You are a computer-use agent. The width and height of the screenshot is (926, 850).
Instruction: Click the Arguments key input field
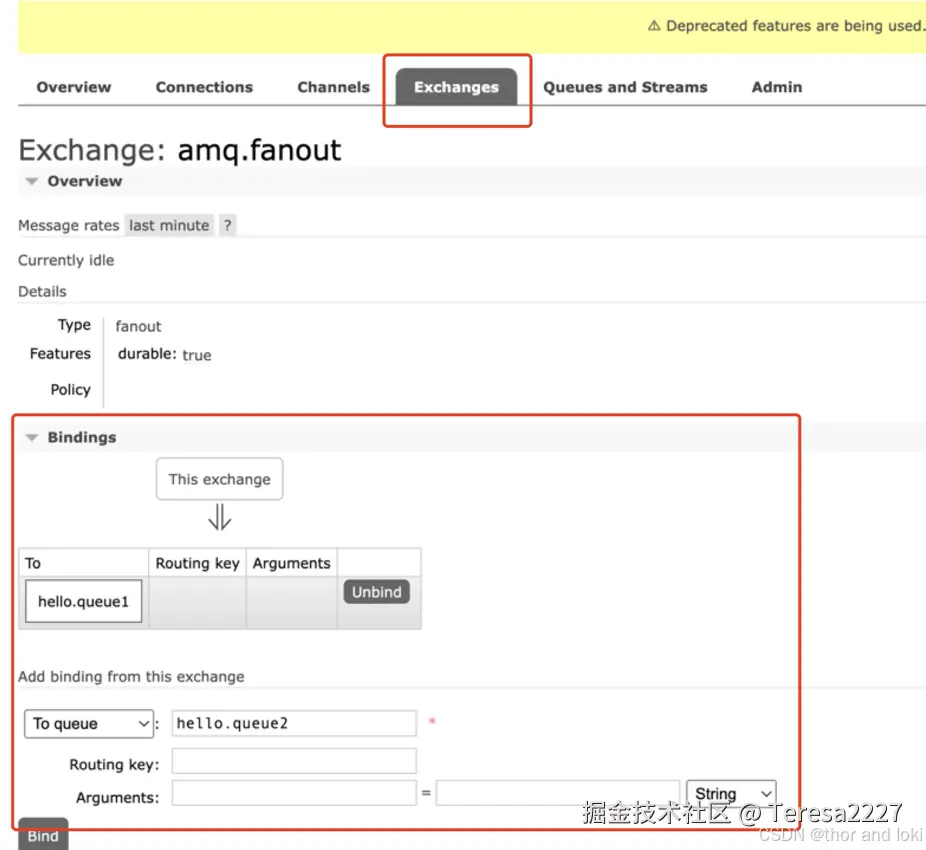click(x=294, y=793)
